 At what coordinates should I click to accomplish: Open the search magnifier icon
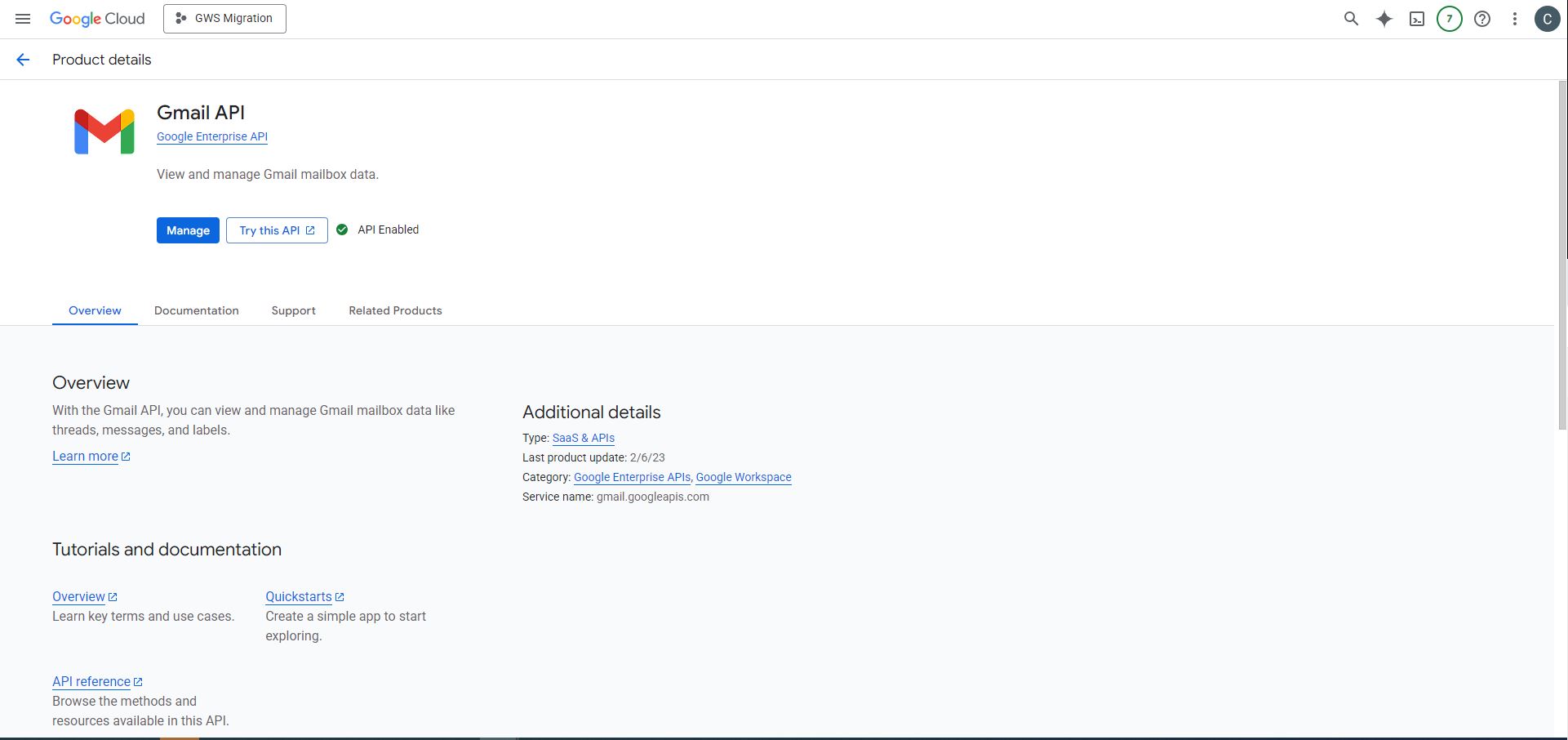1351,19
